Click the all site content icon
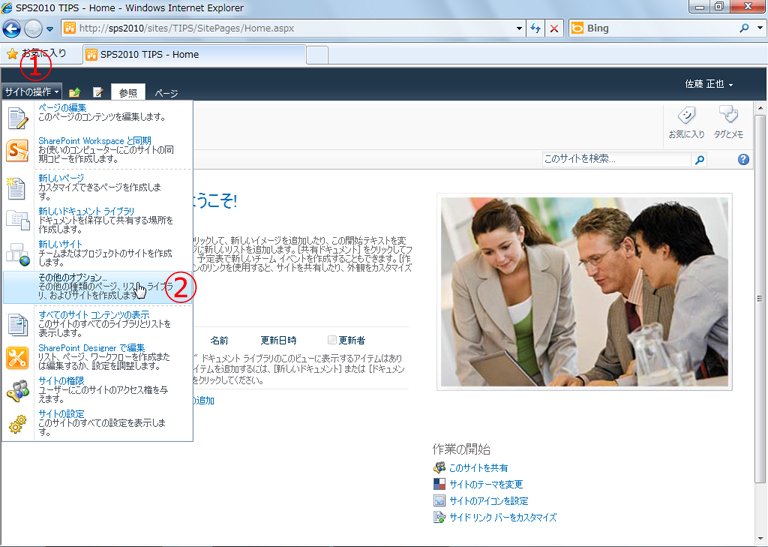Image resolution: width=768 pixels, height=547 pixels. click(x=18, y=325)
